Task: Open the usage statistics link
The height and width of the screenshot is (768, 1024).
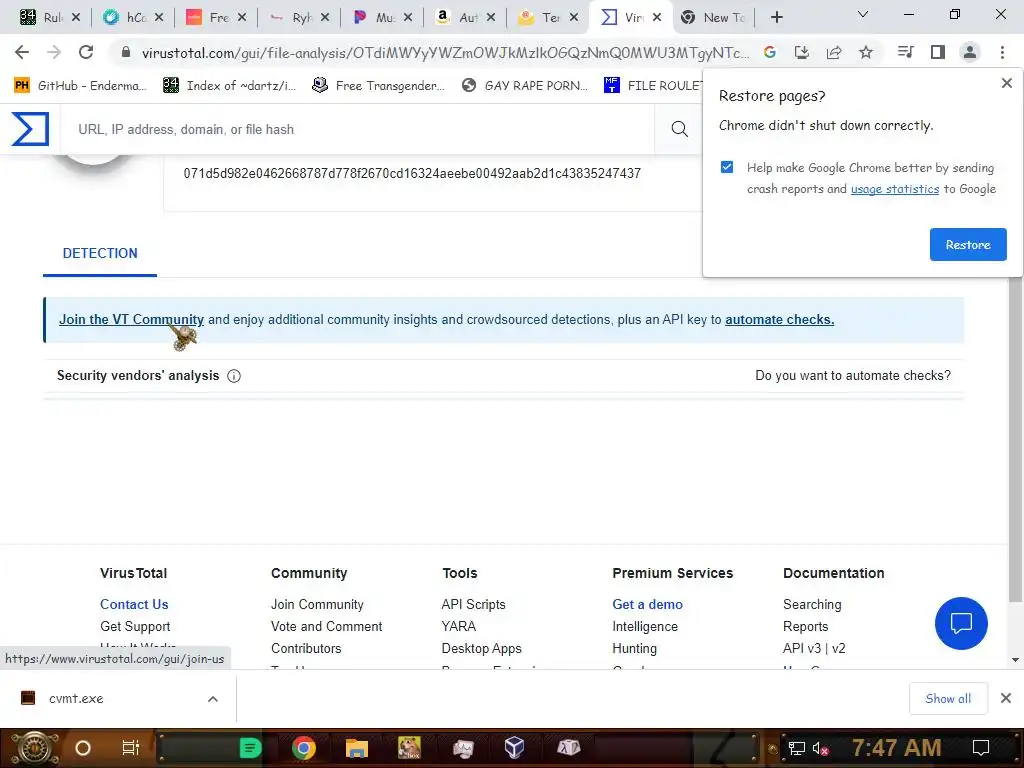Action: (895, 189)
